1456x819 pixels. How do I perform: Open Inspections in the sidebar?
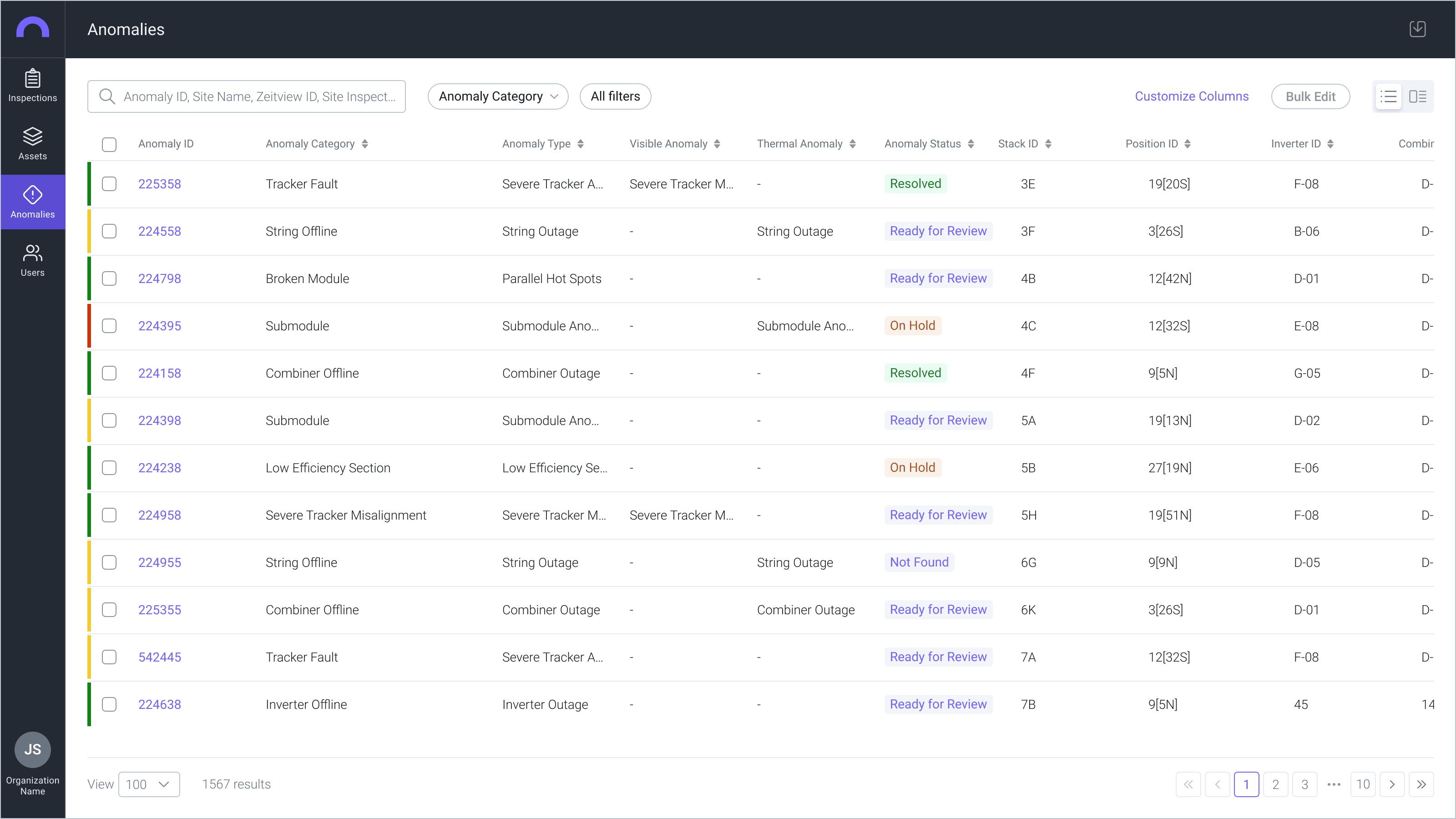33,86
